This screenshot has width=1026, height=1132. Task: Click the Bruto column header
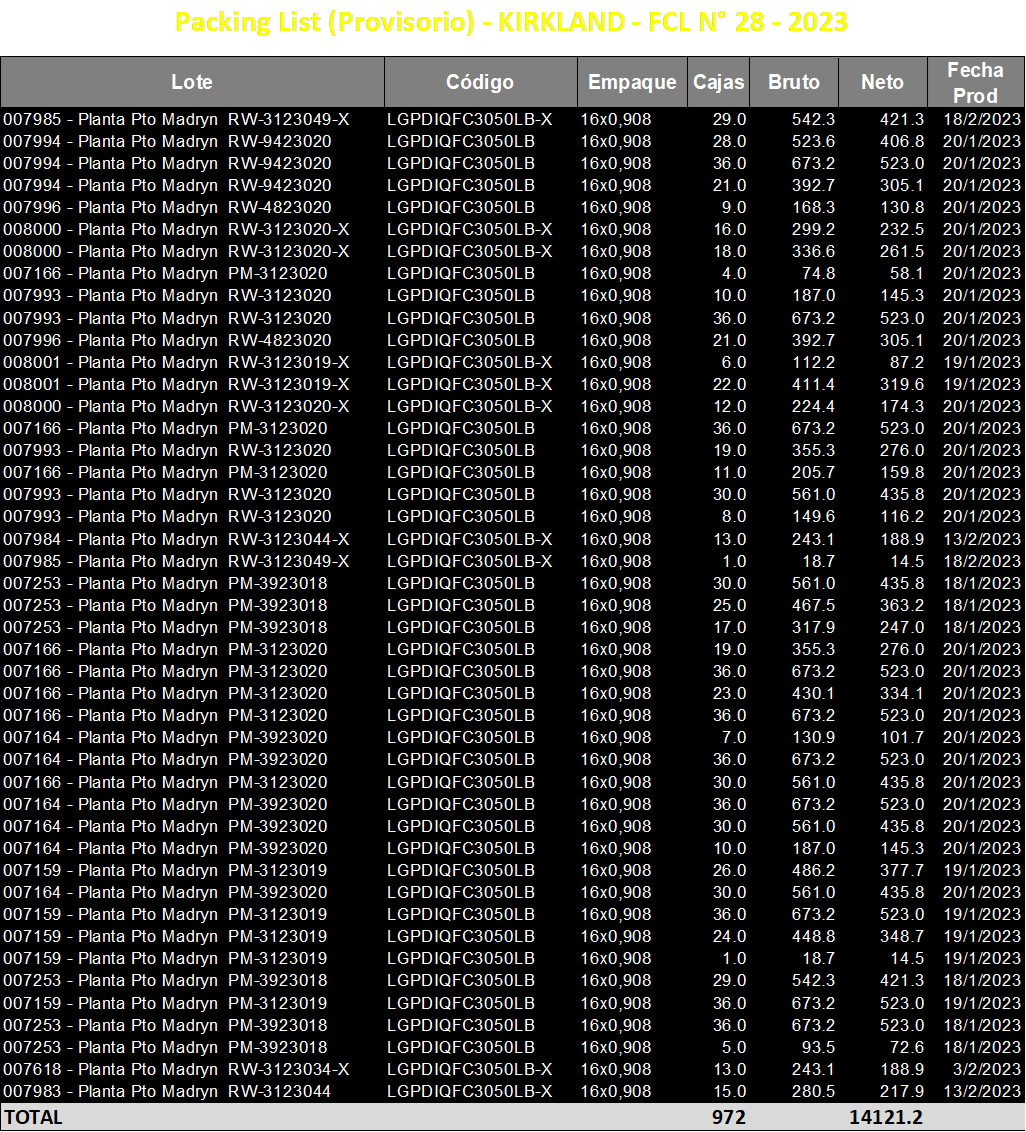coord(794,82)
